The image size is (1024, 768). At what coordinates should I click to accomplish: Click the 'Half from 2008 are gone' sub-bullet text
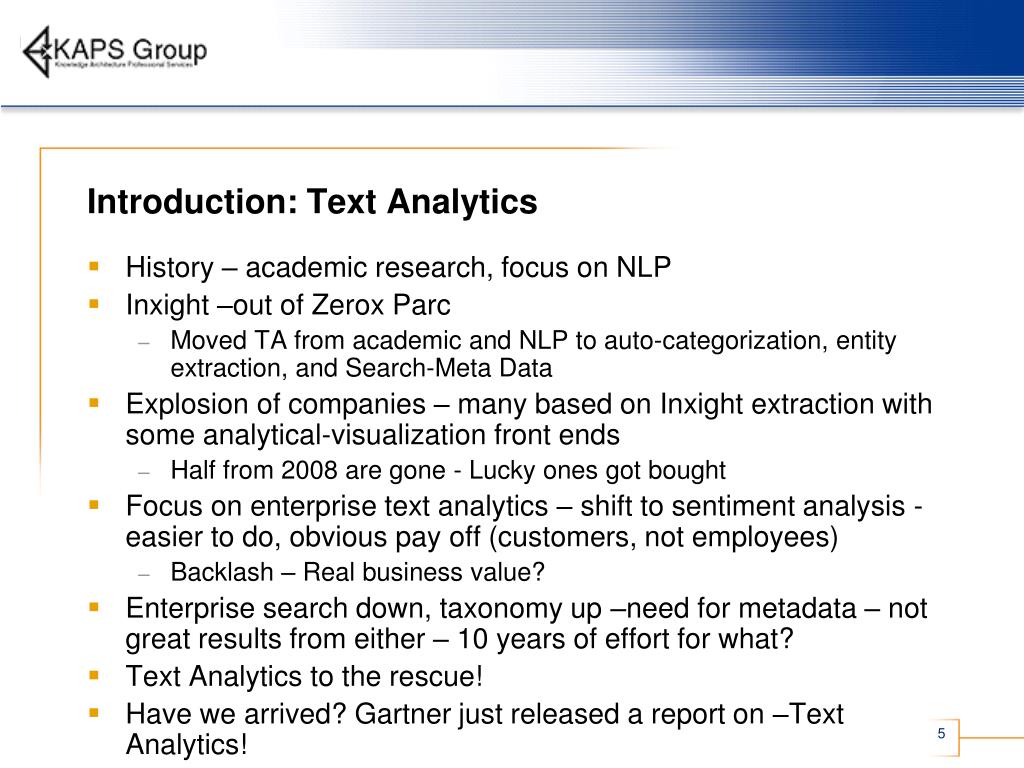tap(448, 470)
